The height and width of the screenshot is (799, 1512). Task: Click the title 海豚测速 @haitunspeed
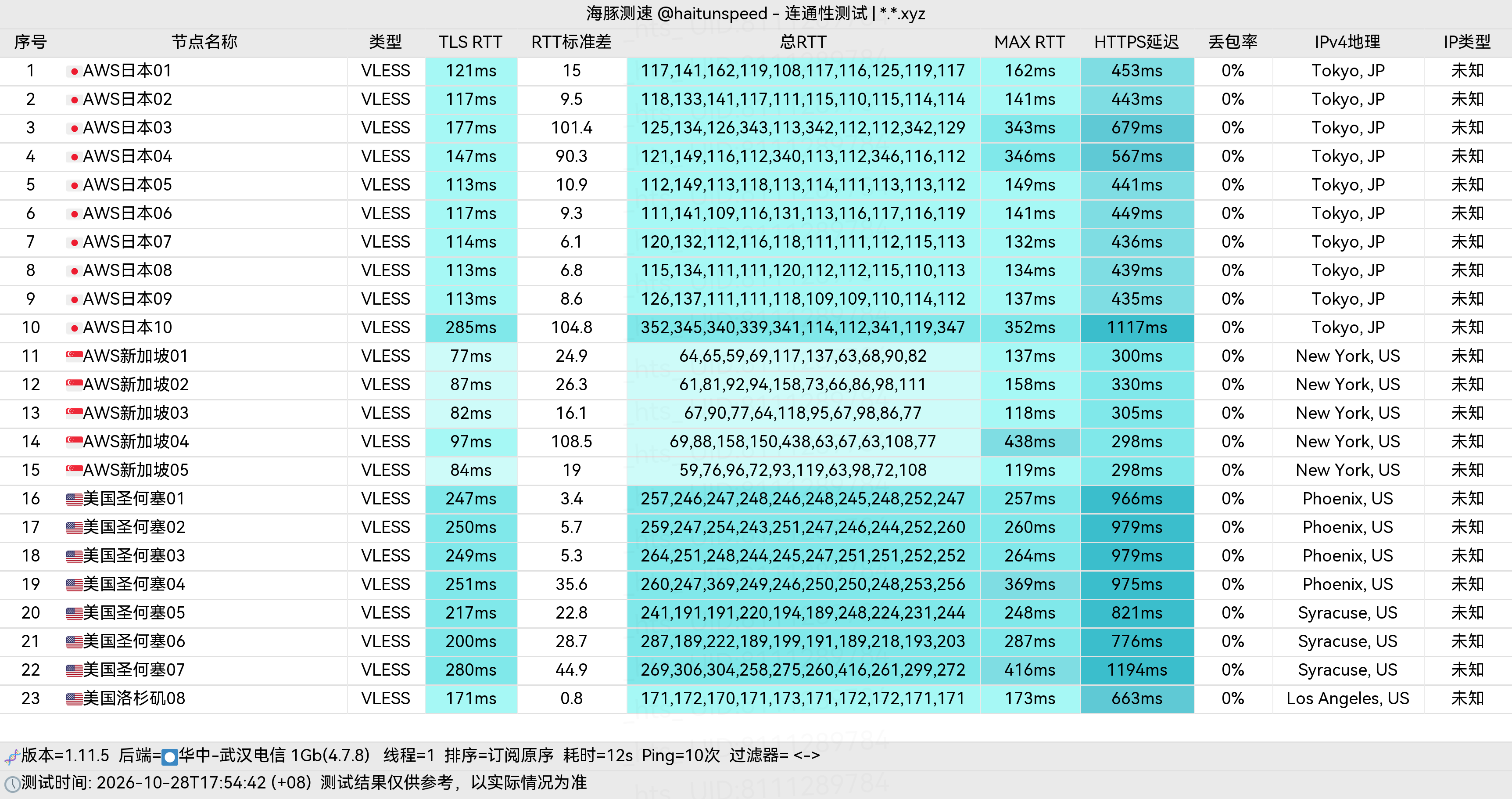pos(677,14)
